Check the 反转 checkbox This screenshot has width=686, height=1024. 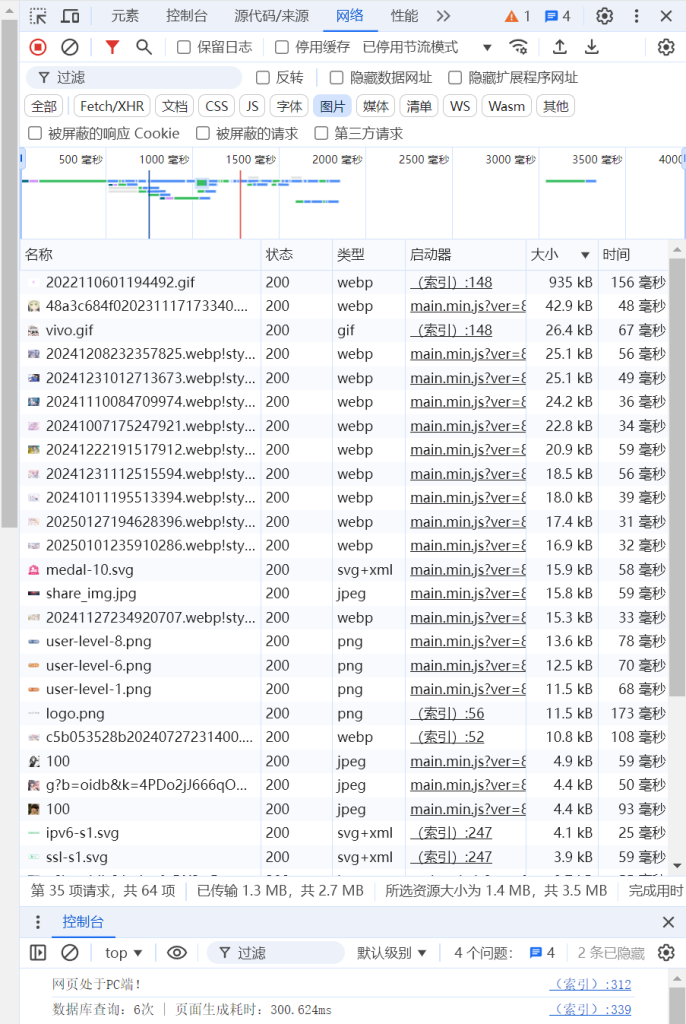[x=263, y=78]
